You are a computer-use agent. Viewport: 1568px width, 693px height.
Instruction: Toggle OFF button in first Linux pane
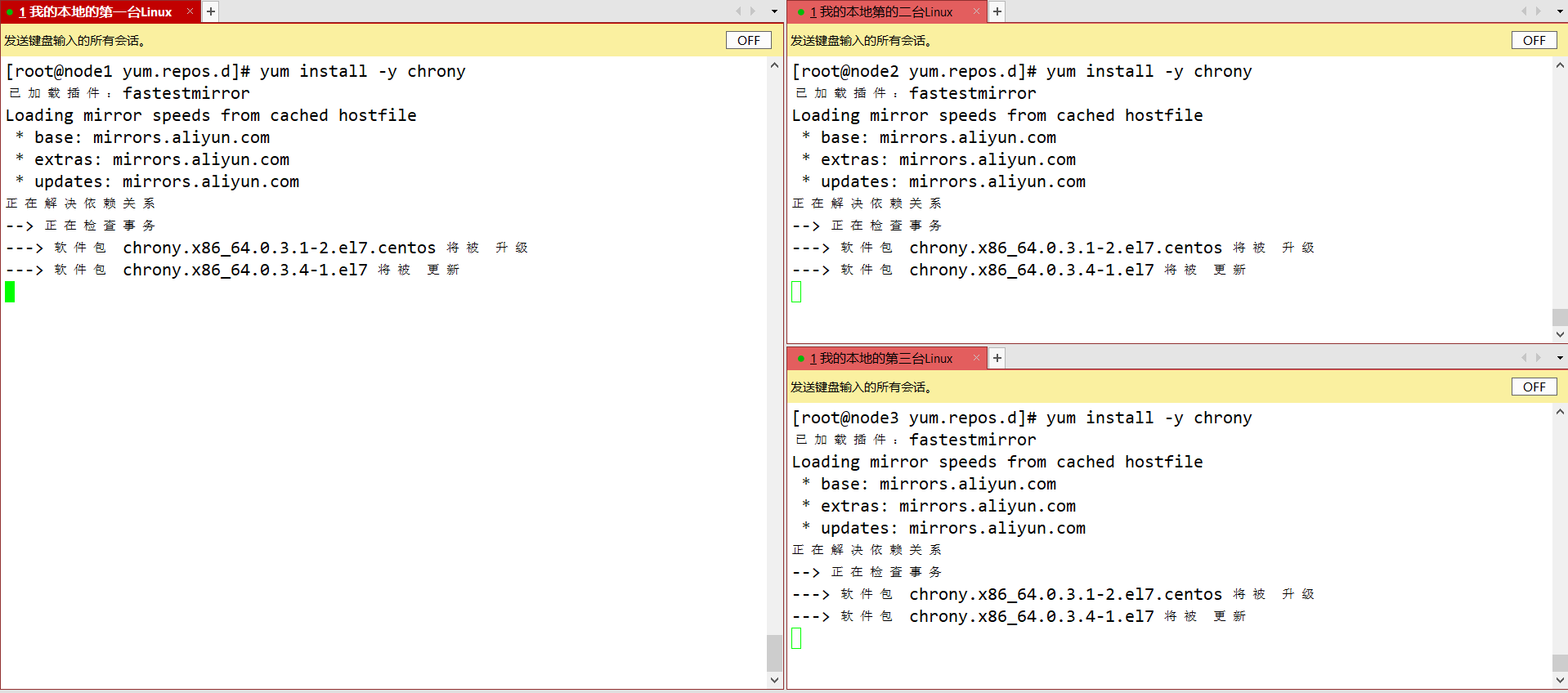(x=748, y=40)
